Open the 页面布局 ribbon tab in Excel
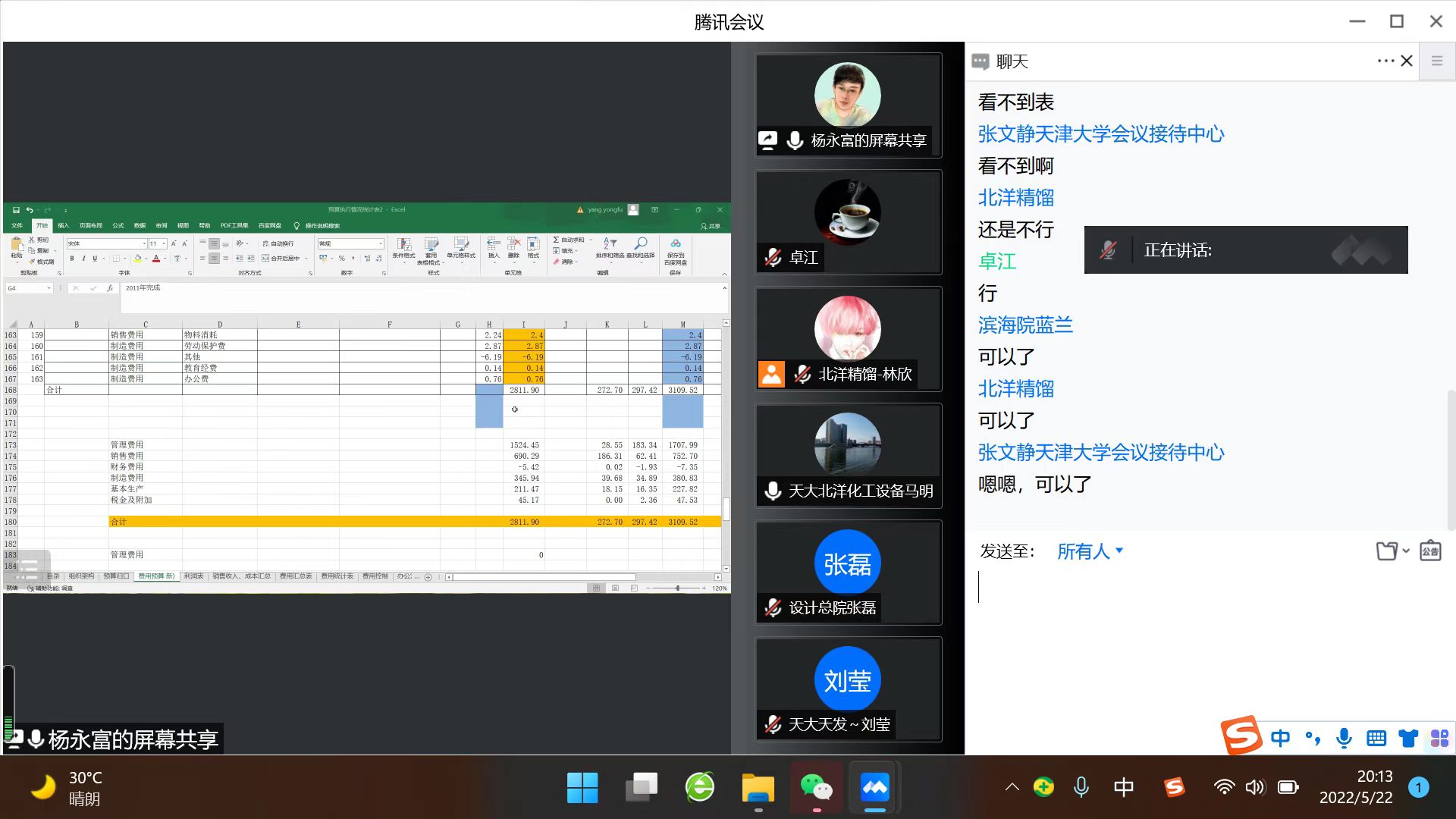The height and width of the screenshot is (819, 1456). pos(90,225)
